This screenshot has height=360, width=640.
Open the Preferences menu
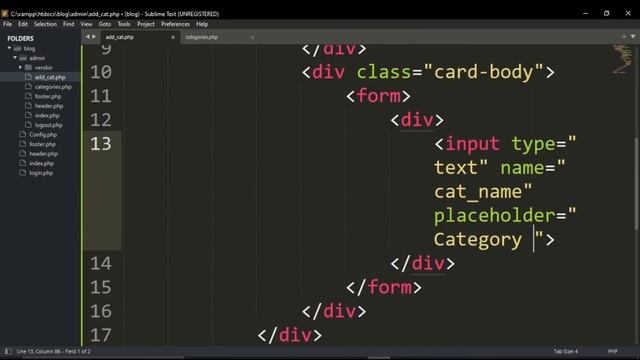click(175, 24)
